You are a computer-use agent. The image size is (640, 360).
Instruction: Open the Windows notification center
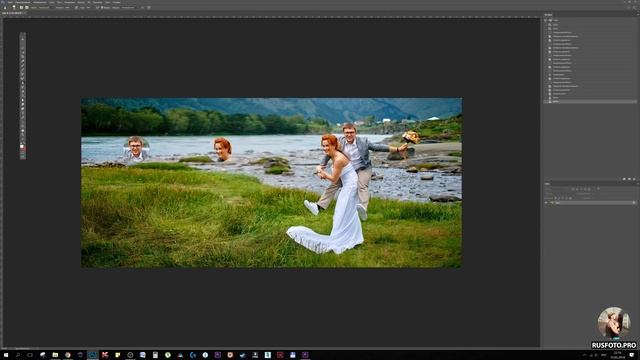(632, 355)
